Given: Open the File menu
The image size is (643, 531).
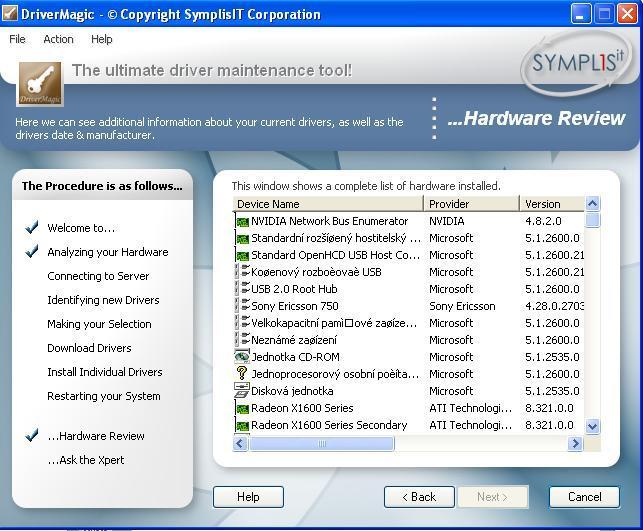Looking at the screenshot, I should pos(17,39).
